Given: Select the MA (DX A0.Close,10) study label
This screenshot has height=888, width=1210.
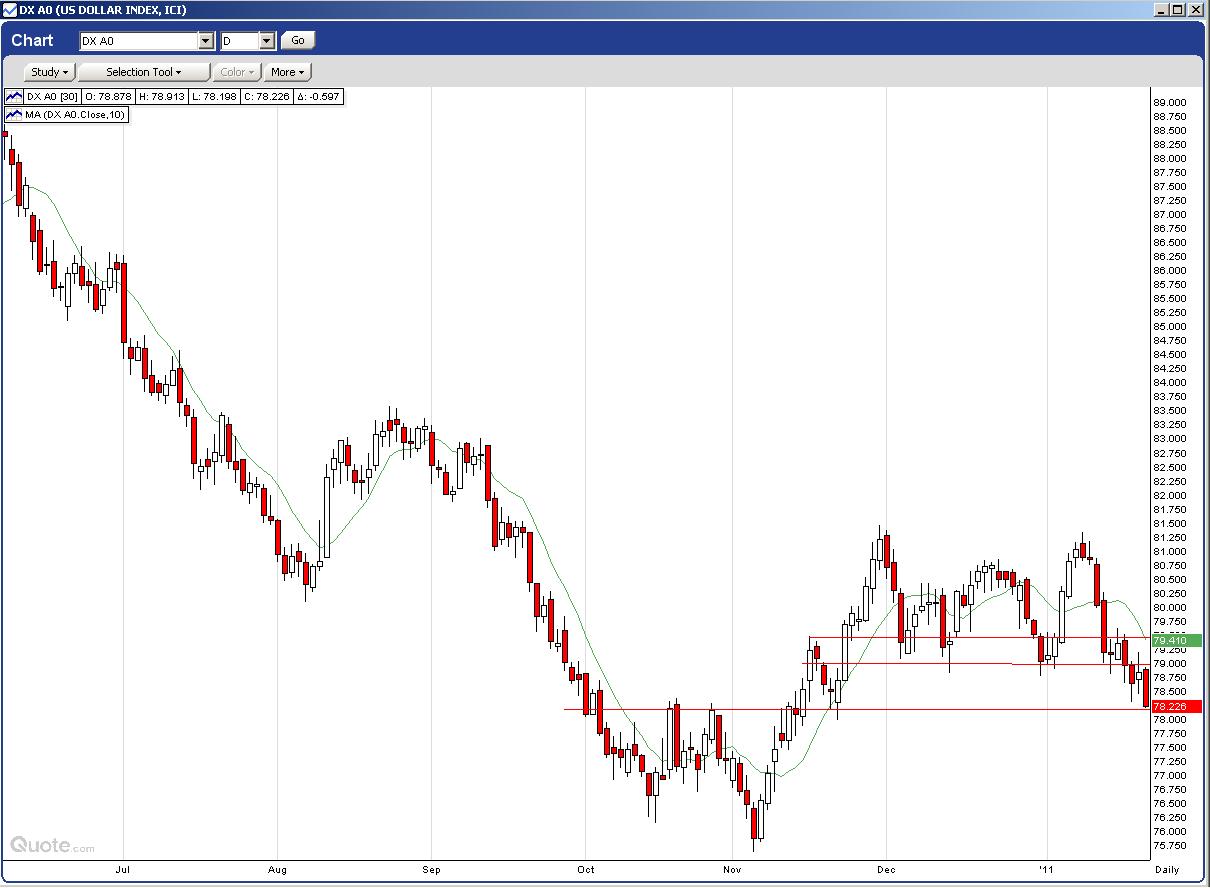Looking at the screenshot, I should [76, 114].
